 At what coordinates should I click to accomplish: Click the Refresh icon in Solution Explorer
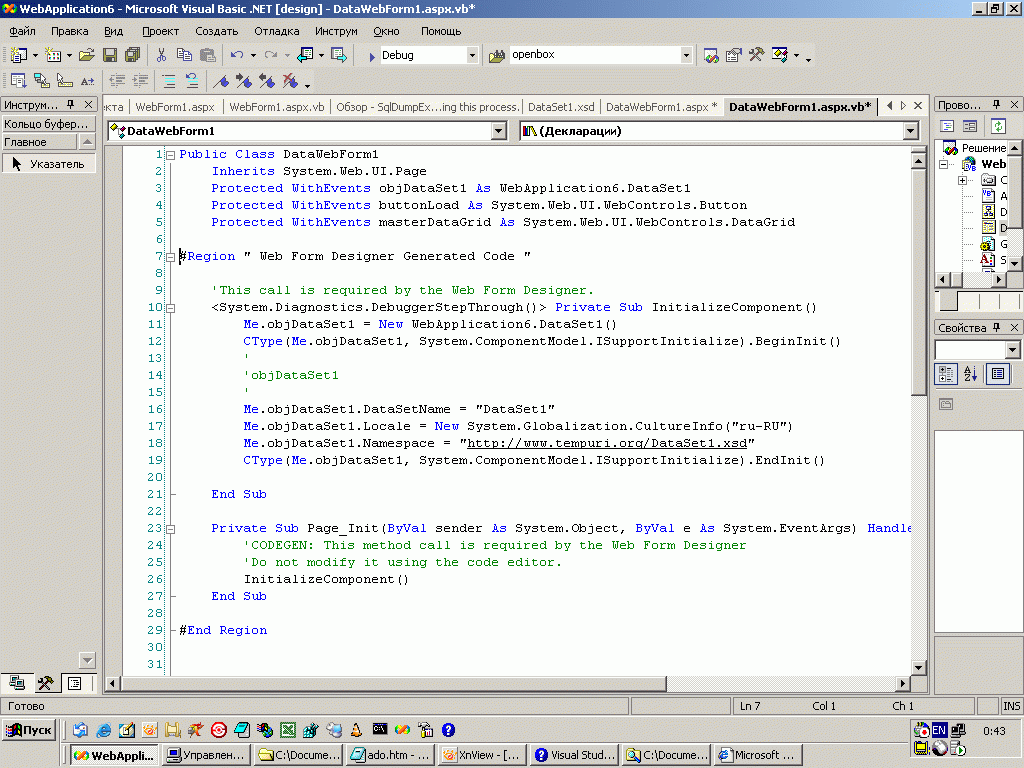pos(998,126)
